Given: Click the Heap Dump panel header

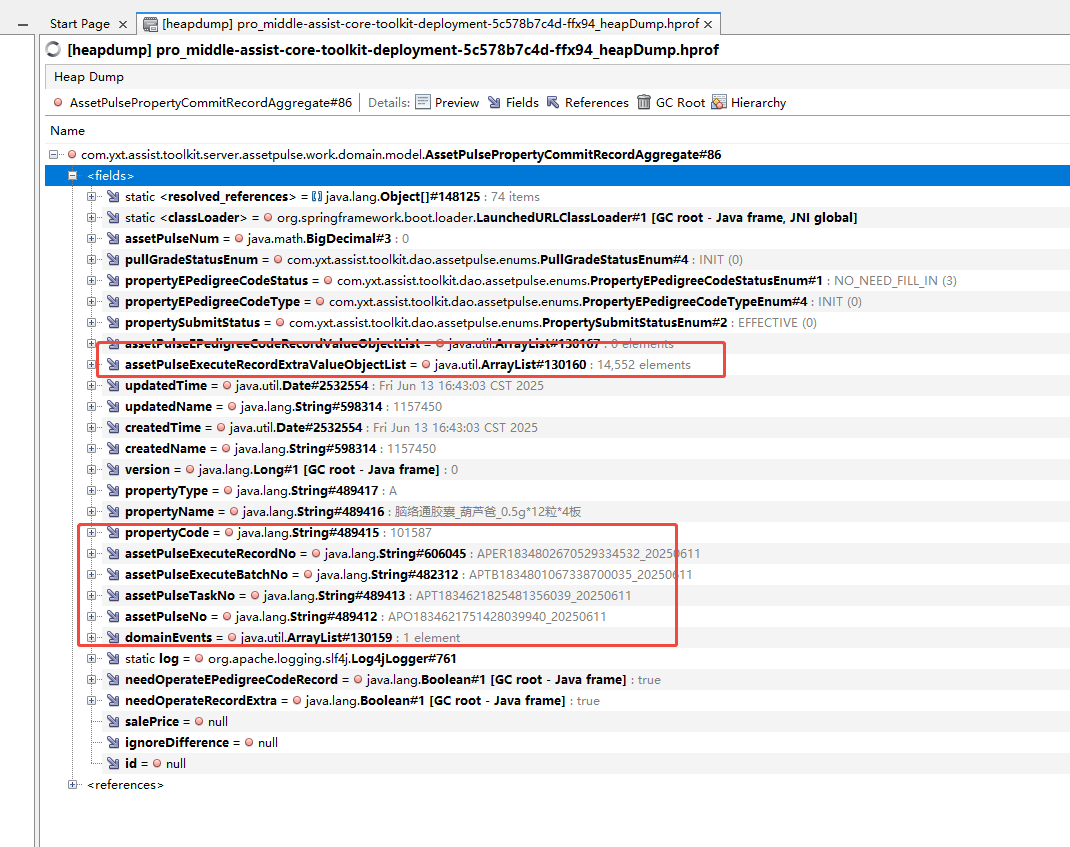Looking at the screenshot, I should pos(89,77).
